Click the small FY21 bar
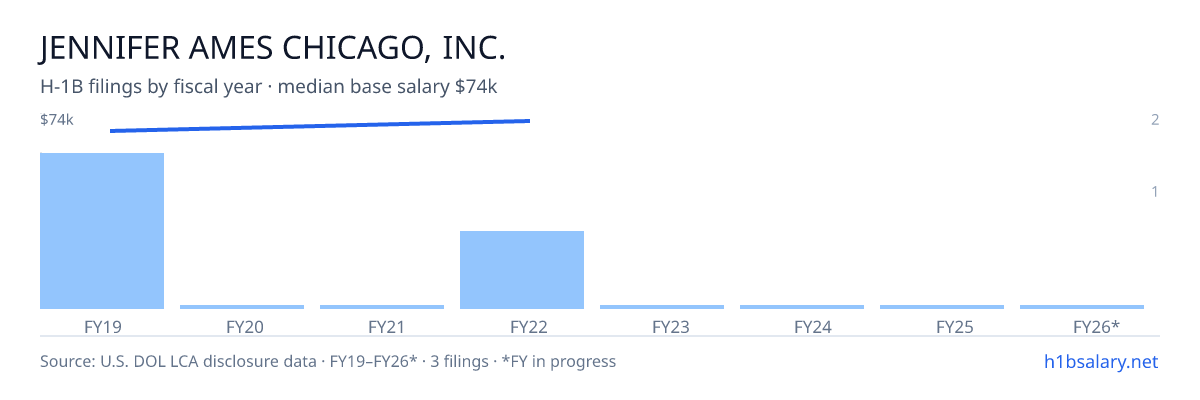Viewport: 1200px width, 400px height. (382, 307)
